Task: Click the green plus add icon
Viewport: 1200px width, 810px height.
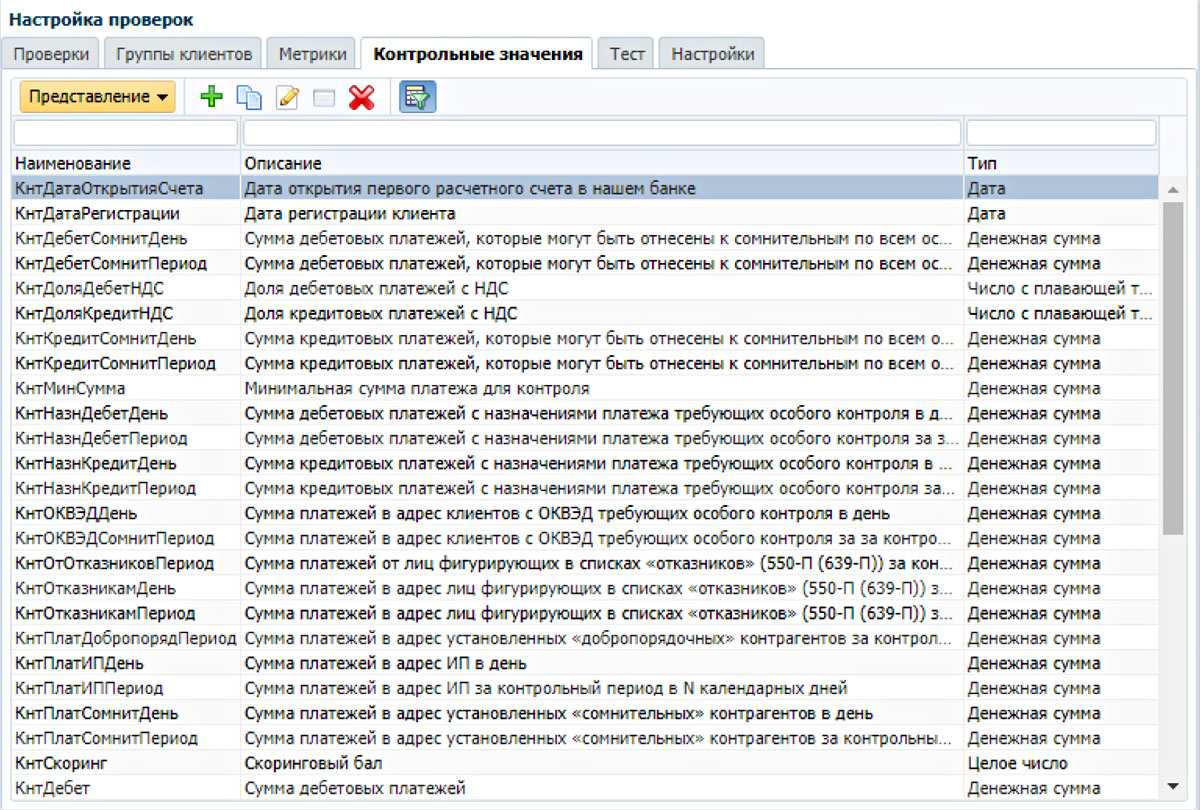Action: point(211,97)
